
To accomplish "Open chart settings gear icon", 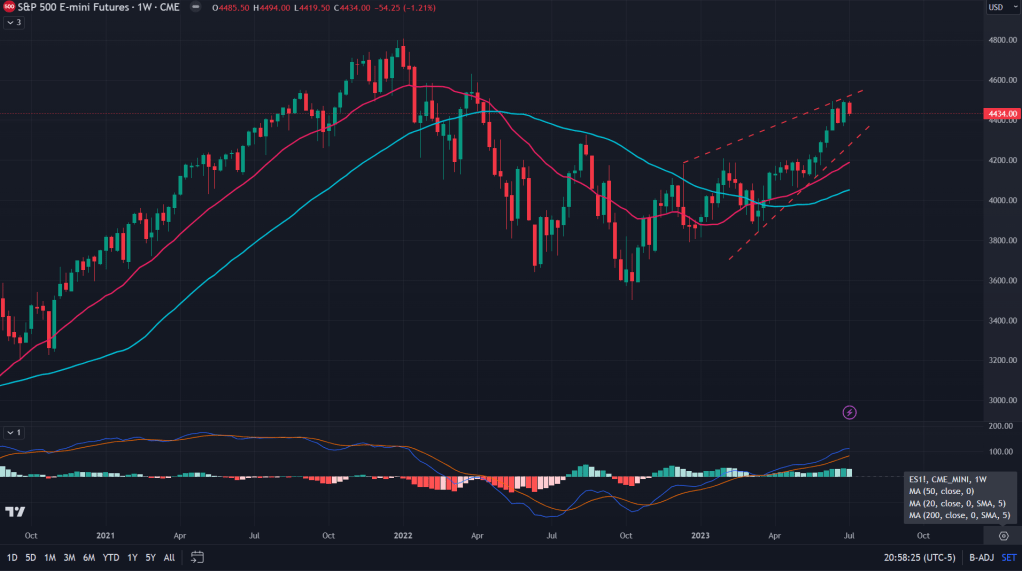I will (x=1004, y=536).
